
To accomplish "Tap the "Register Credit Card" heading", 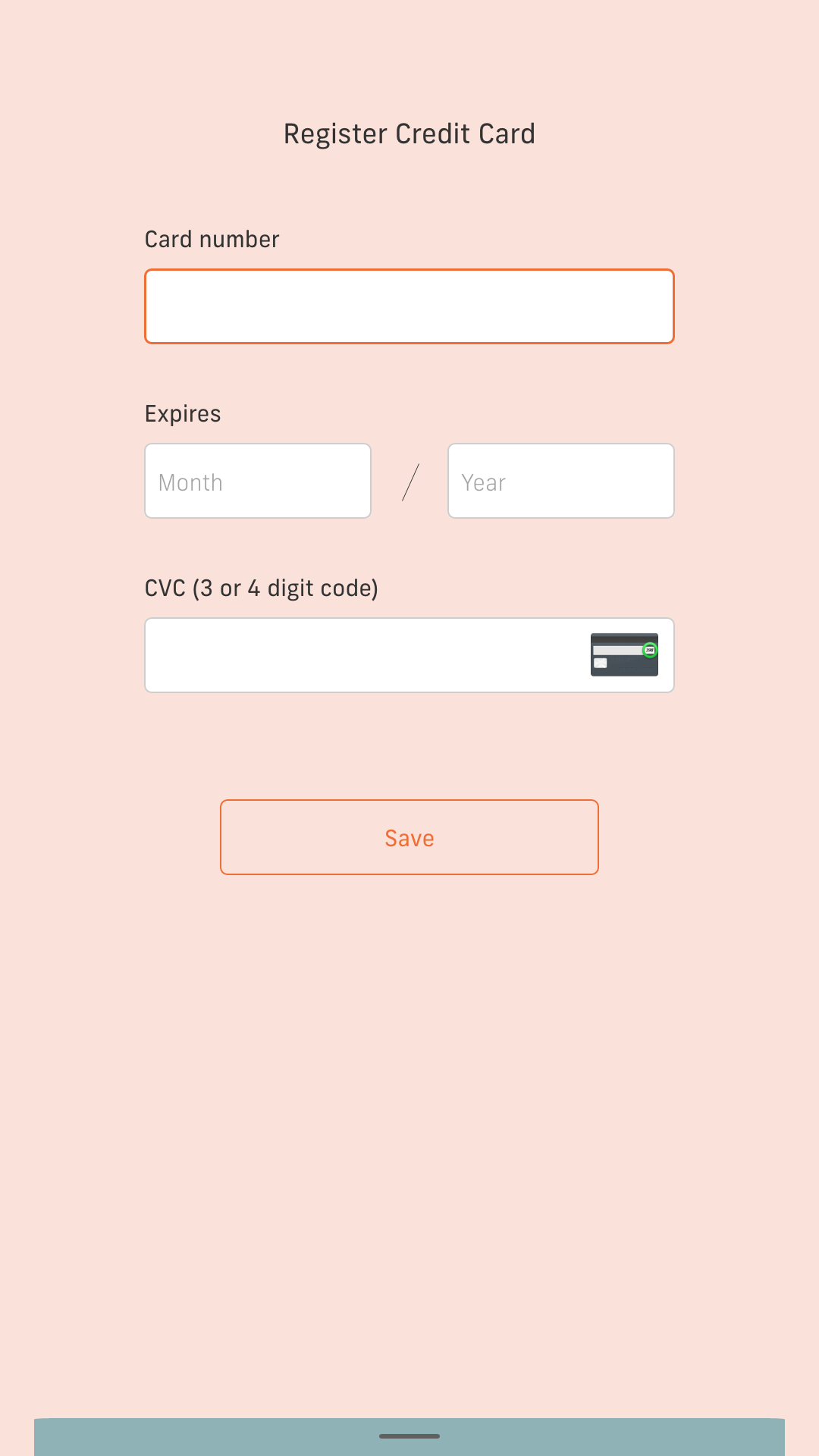I will pyautogui.click(x=409, y=134).
